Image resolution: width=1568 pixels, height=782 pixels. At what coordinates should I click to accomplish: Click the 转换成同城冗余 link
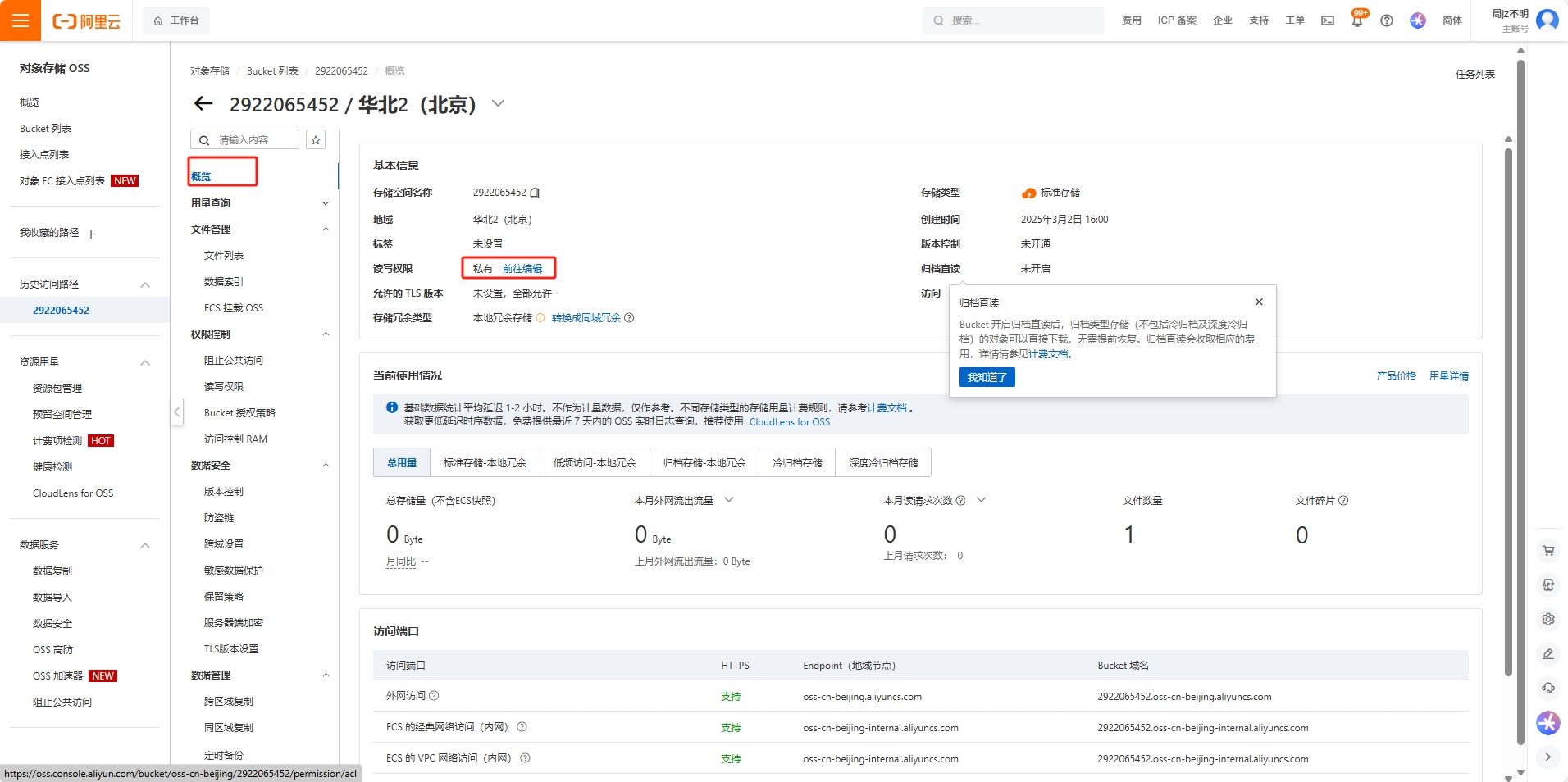click(x=586, y=318)
